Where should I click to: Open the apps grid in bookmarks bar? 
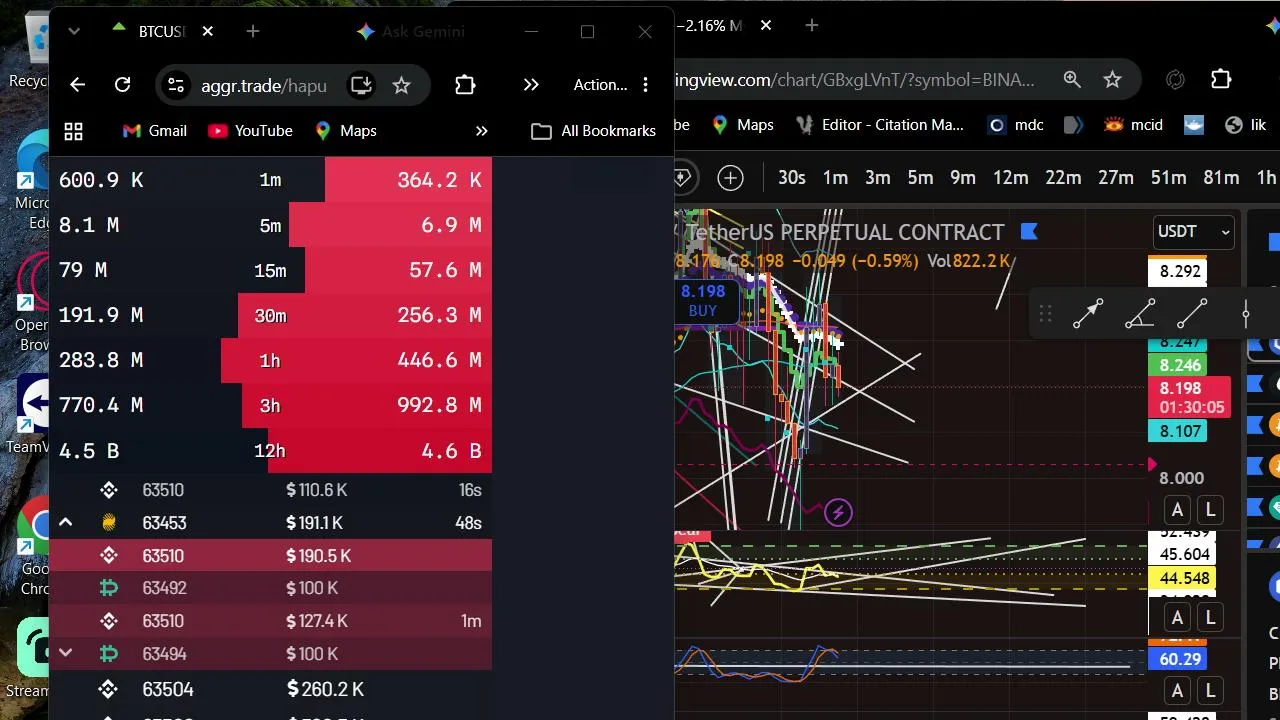[x=73, y=131]
